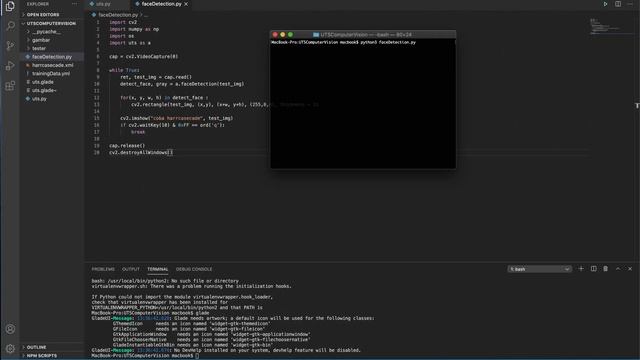This screenshot has height=360, width=640.
Task: Click the line containing 'cap.release()'
Action: (x=127, y=146)
